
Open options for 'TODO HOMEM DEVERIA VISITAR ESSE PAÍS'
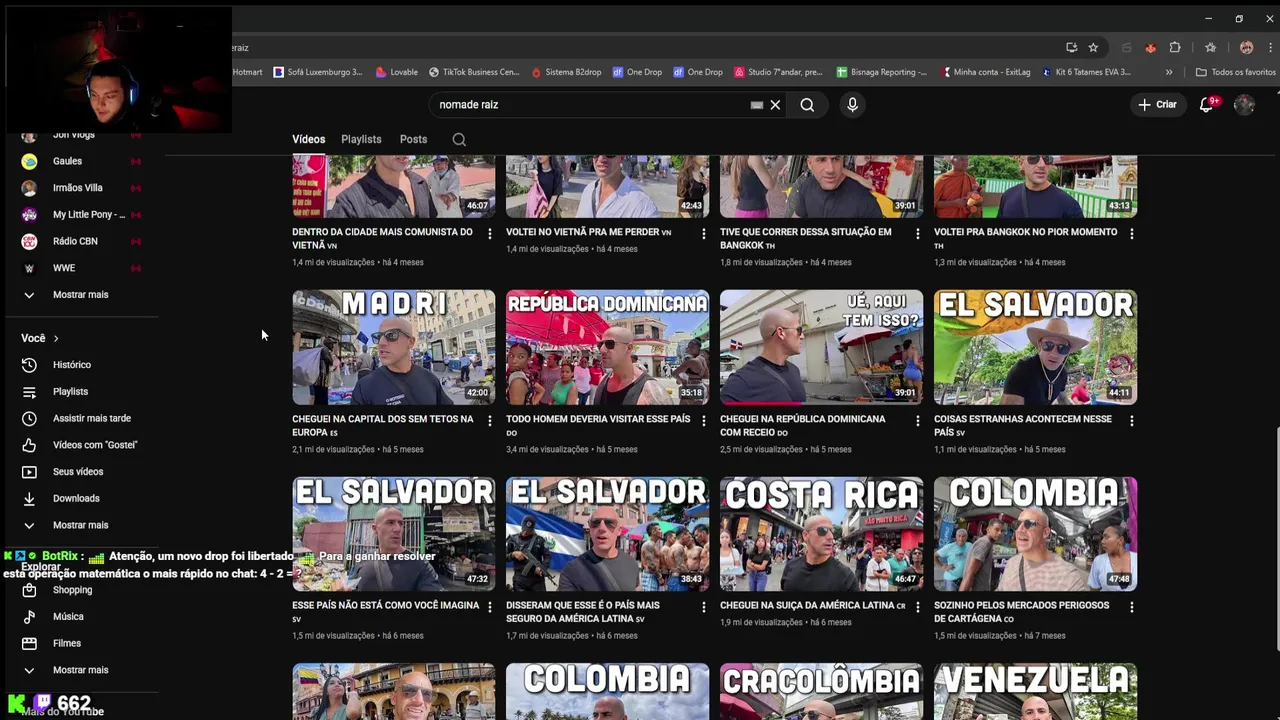(x=703, y=421)
